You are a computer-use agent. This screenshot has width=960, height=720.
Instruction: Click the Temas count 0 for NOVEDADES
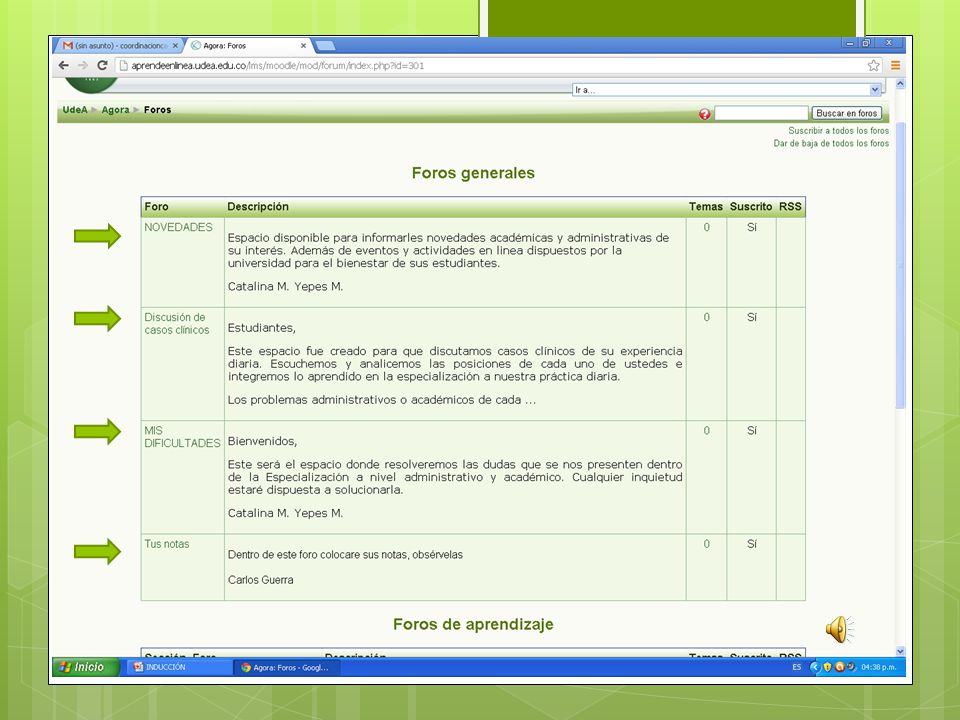tap(707, 227)
